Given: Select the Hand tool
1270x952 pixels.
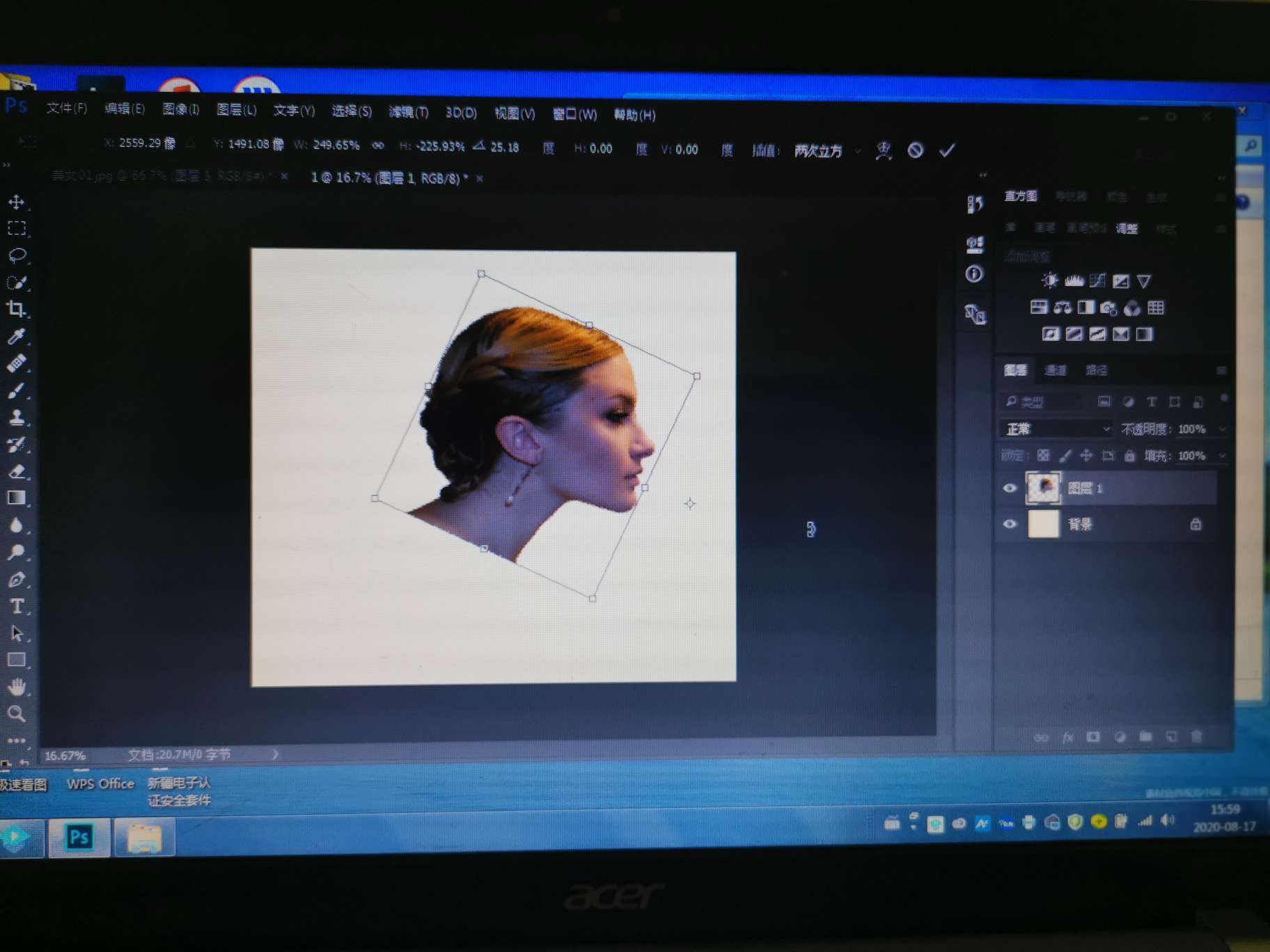Looking at the screenshot, I should (17, 687).
